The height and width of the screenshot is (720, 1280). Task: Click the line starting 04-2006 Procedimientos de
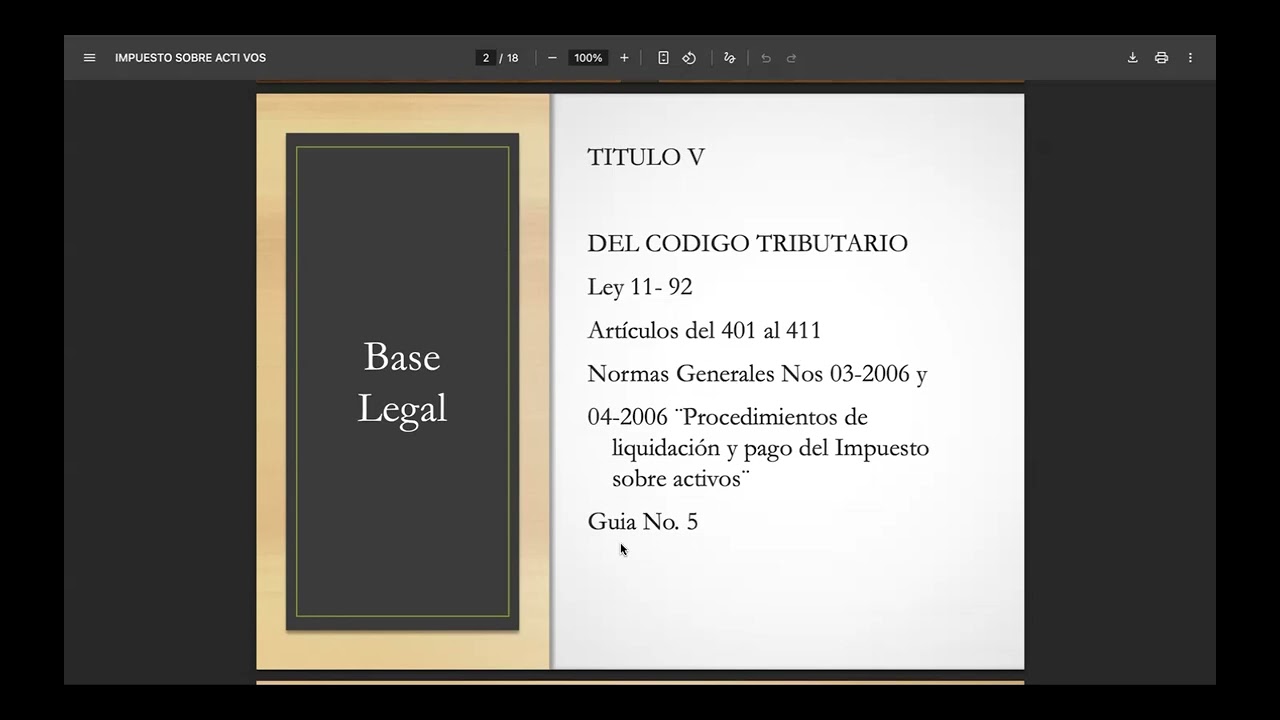[x=727, y=417]
